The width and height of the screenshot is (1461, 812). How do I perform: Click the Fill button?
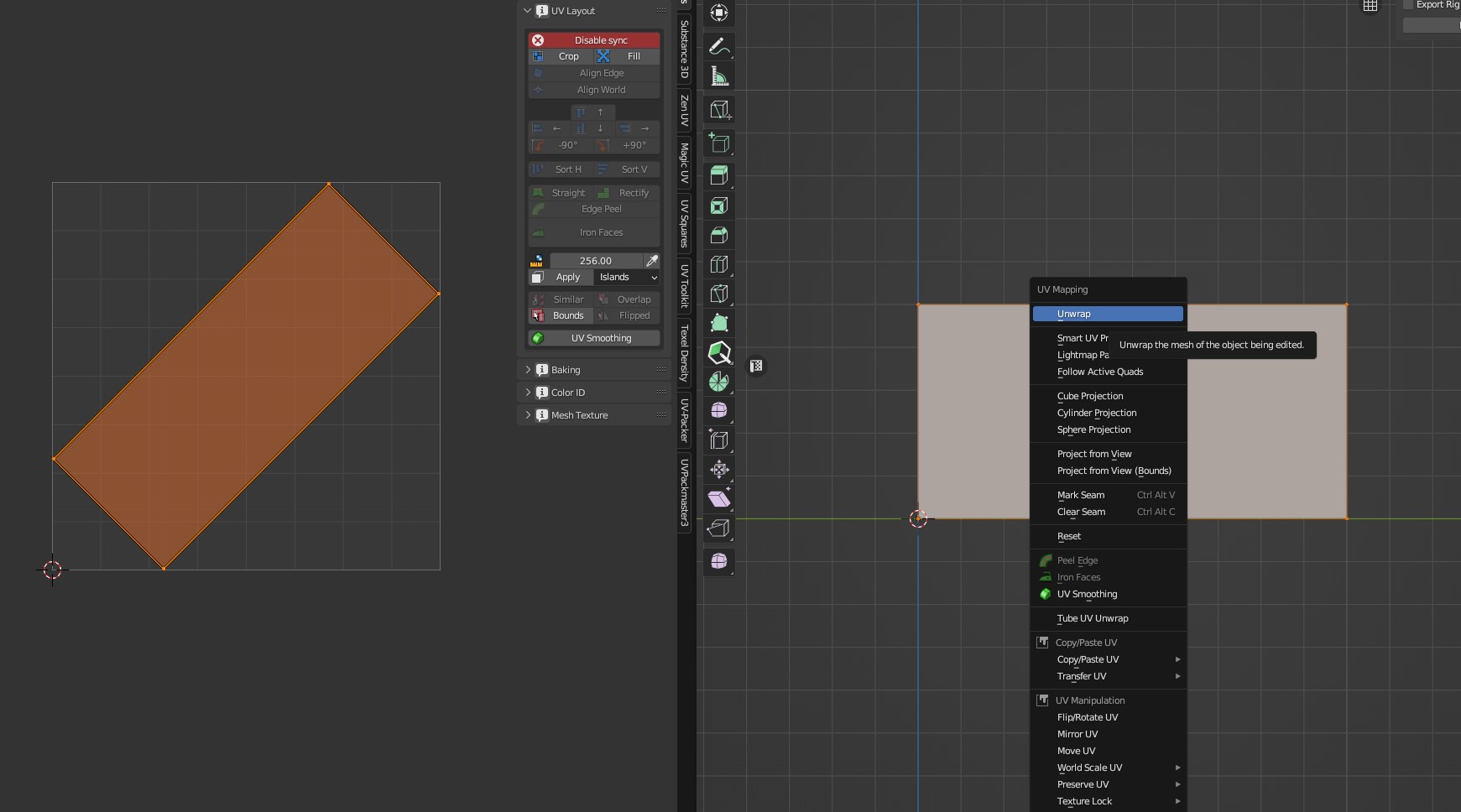tap(627, 56)
